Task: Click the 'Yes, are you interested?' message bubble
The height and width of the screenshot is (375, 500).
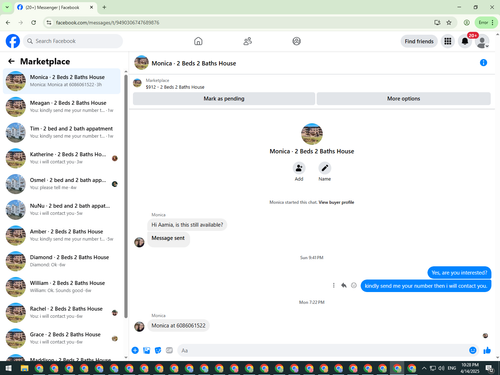Action: click(x=459, y=273)
